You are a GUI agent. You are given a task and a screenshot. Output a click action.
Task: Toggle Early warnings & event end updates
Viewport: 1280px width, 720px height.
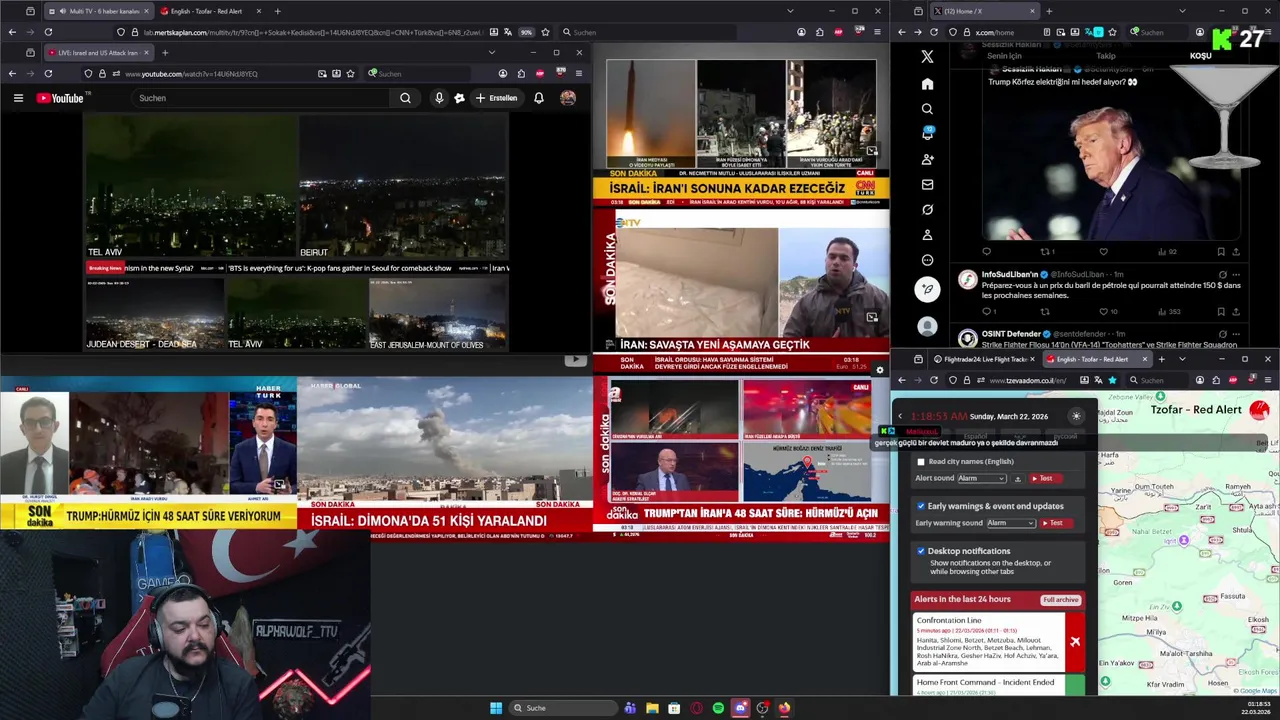click(921, 506)
